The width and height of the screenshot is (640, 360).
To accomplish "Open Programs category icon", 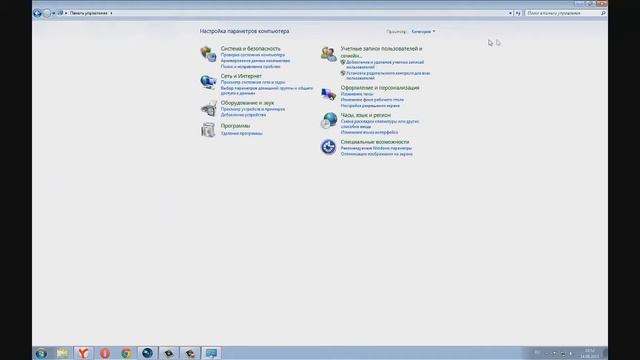I will pos(208,130).
